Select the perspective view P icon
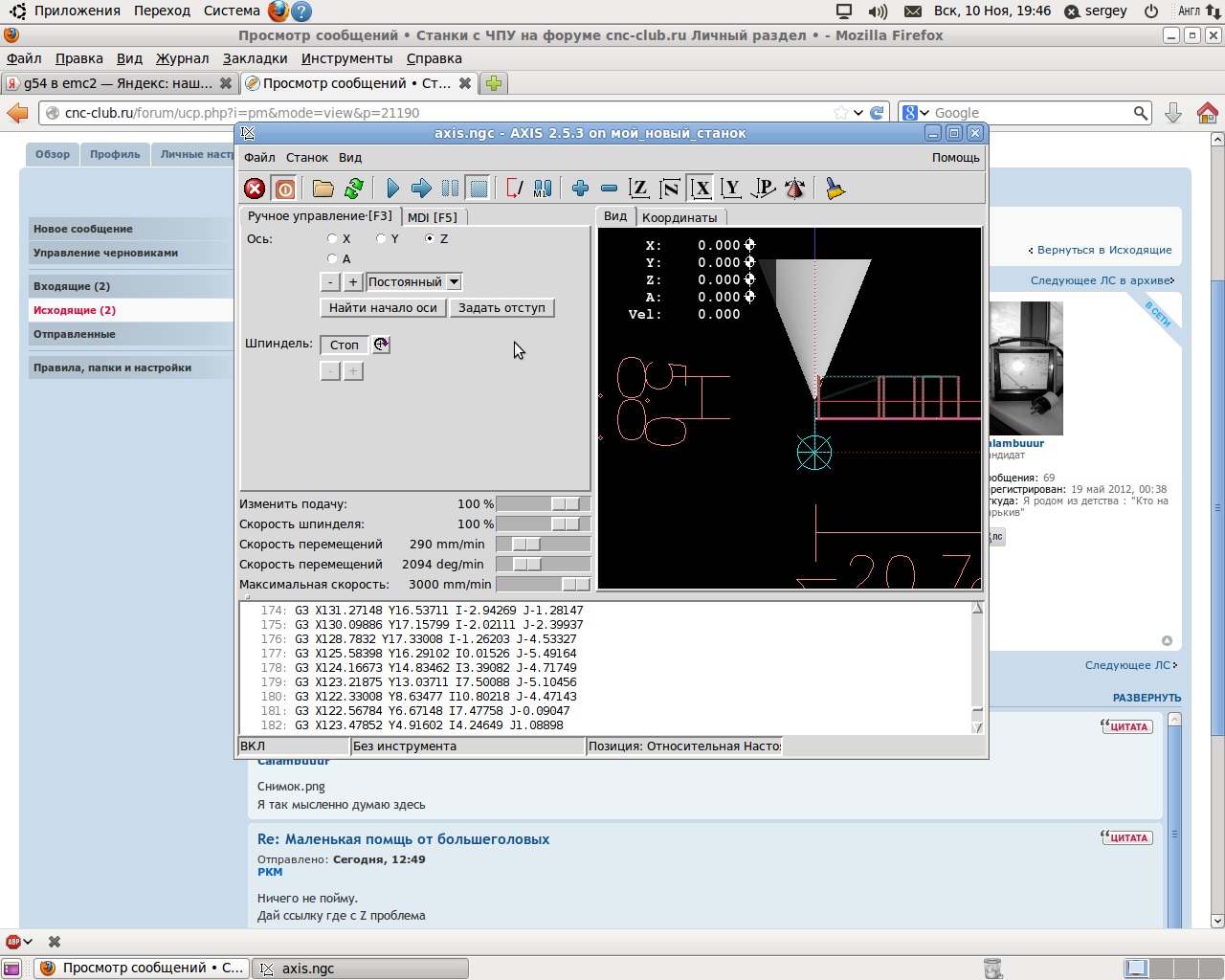Image resolution: width=1225 pixels, height=980 pixels. click(x=763, y=189)
